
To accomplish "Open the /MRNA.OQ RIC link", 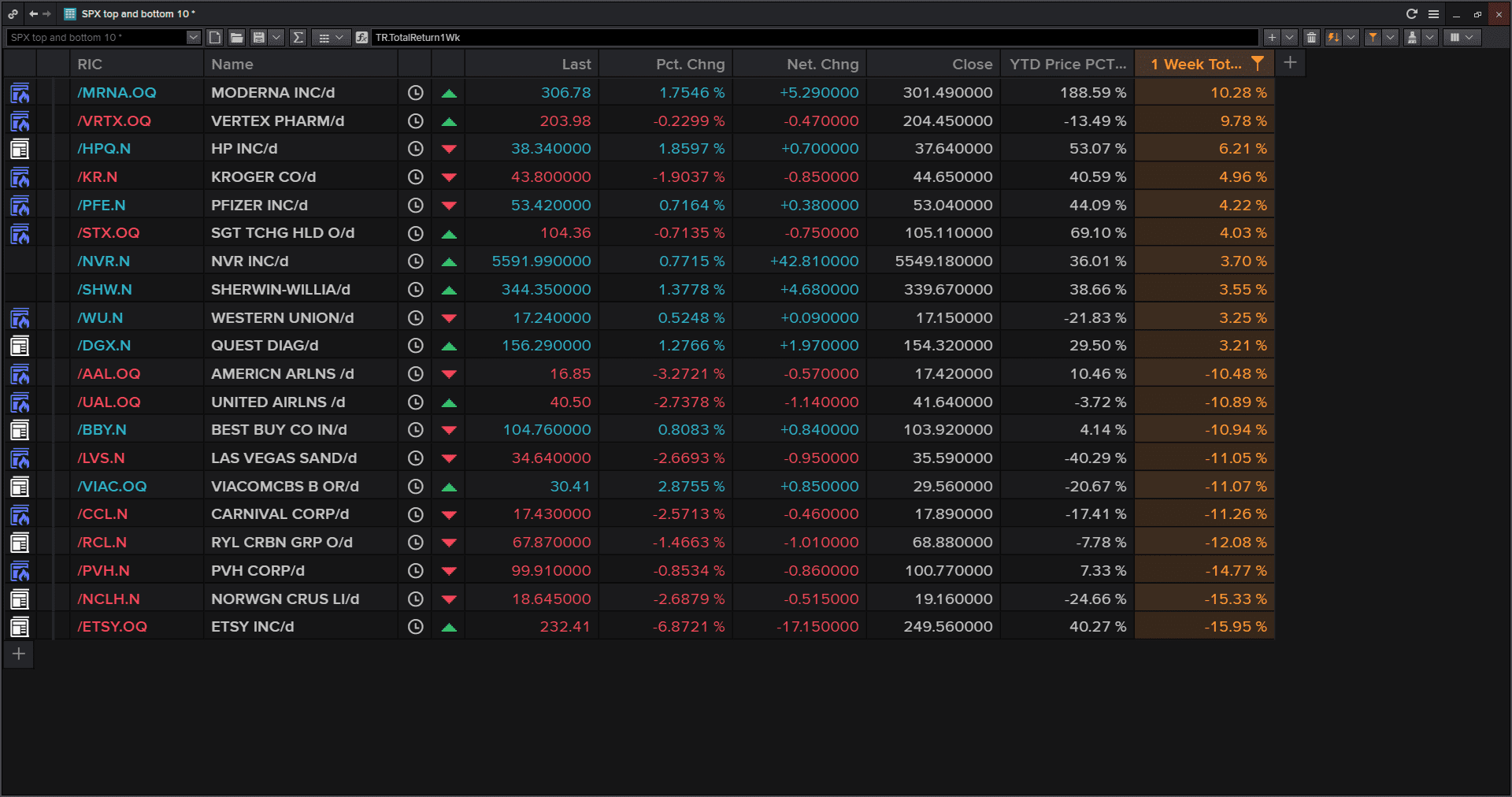I will pyautogui.click(x=117, y=93).
